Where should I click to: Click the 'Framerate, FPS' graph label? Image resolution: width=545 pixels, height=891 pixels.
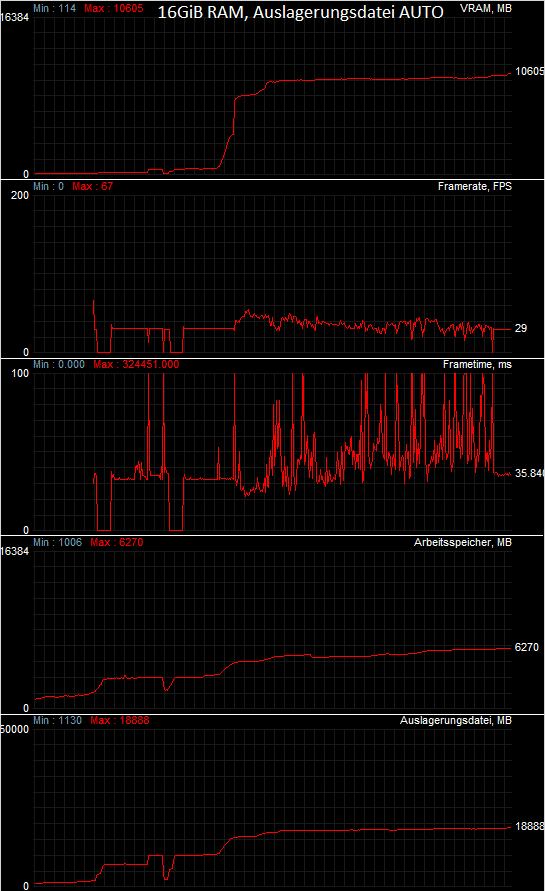[475, 186]
